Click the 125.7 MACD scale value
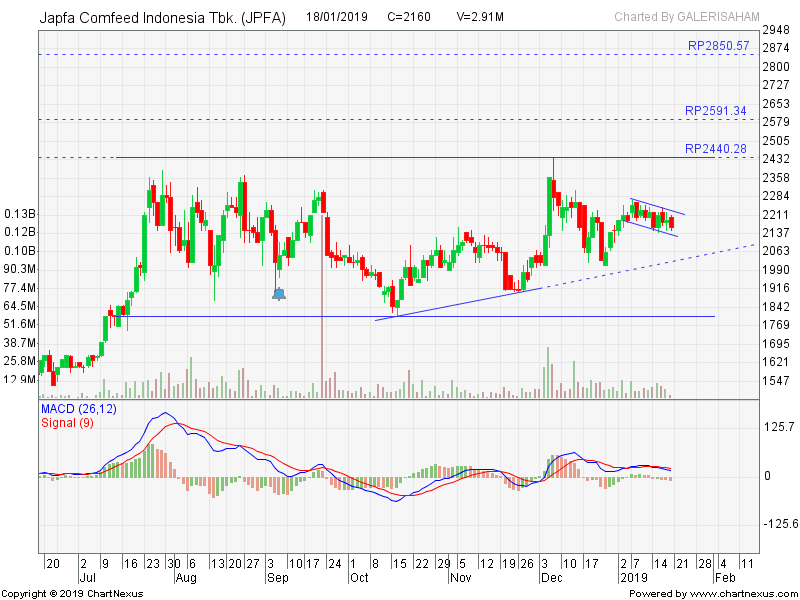Image resolution: width=800 pixels, height=600 pixels. [777, 427]
